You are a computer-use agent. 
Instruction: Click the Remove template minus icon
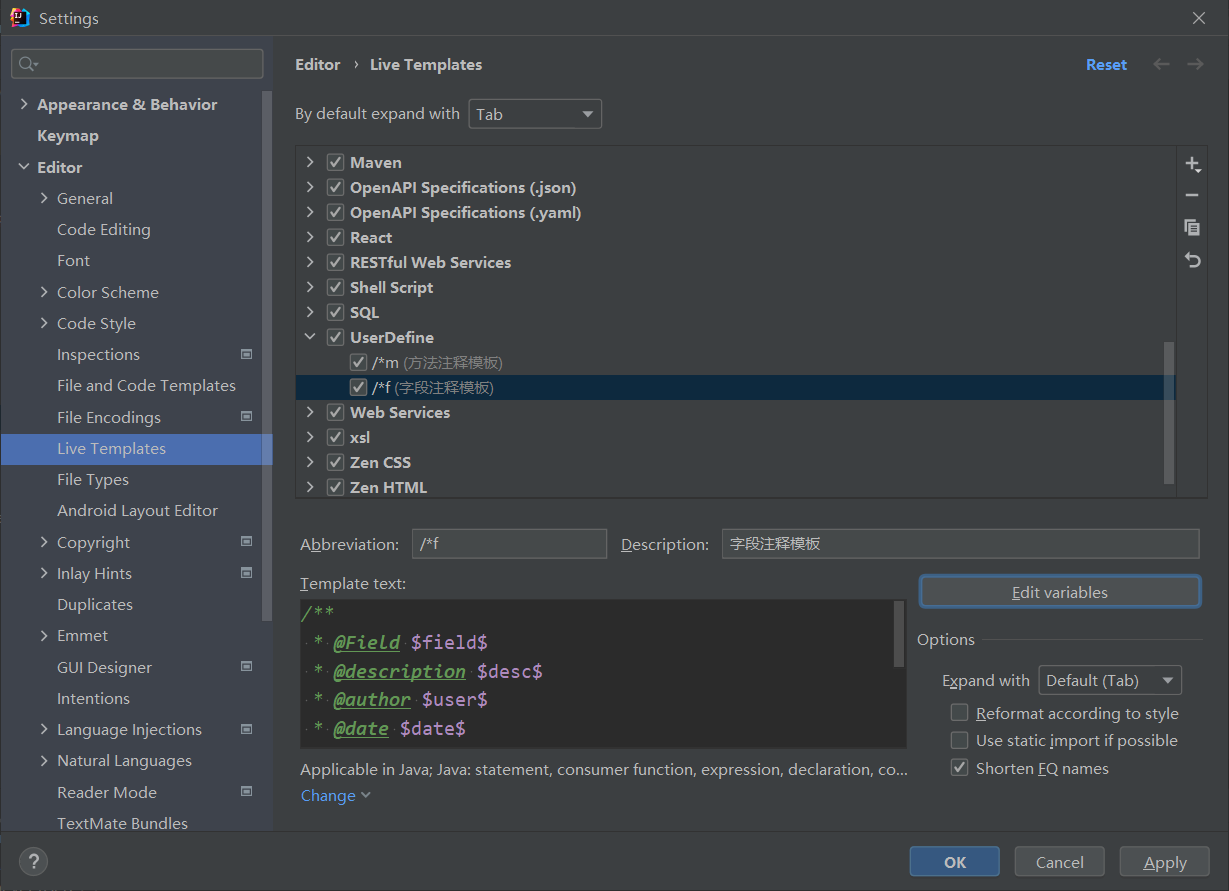(1191, 195)
